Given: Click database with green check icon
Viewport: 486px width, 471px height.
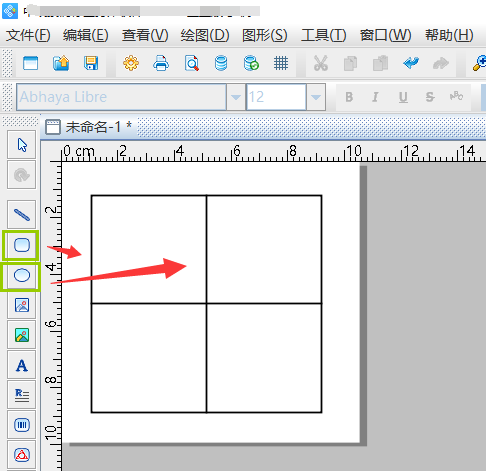Looking at the screenshot, I should [251, 63].
